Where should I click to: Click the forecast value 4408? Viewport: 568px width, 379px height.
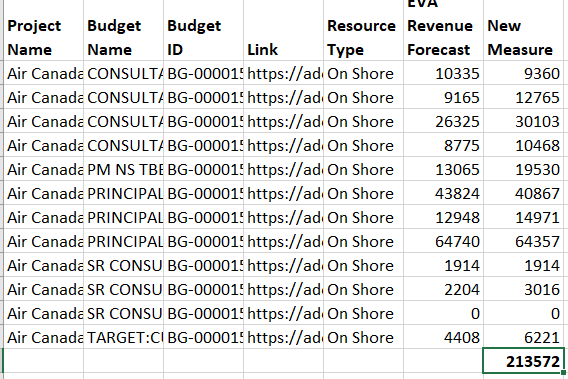444,337
